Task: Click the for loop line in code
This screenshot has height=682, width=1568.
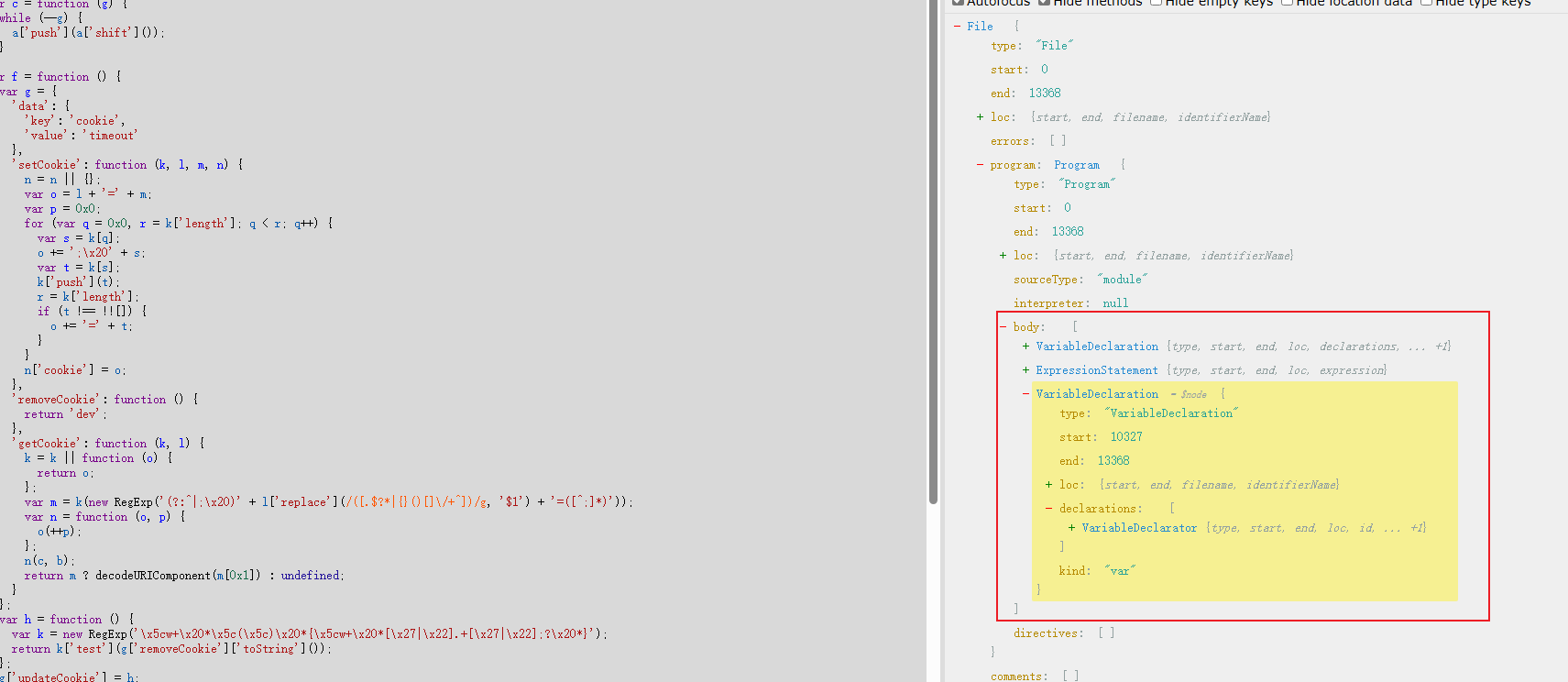Action: coord(179,224)
